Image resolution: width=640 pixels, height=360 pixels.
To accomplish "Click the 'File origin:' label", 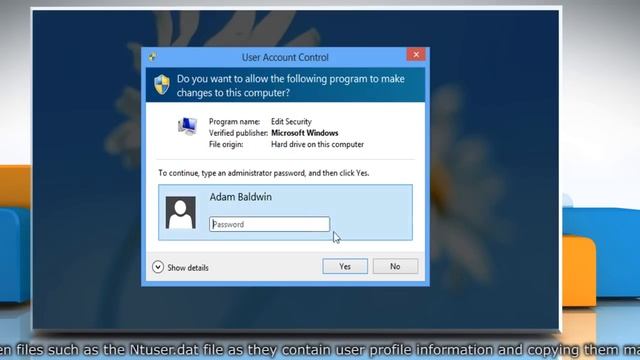I will [x=226, y=144].
